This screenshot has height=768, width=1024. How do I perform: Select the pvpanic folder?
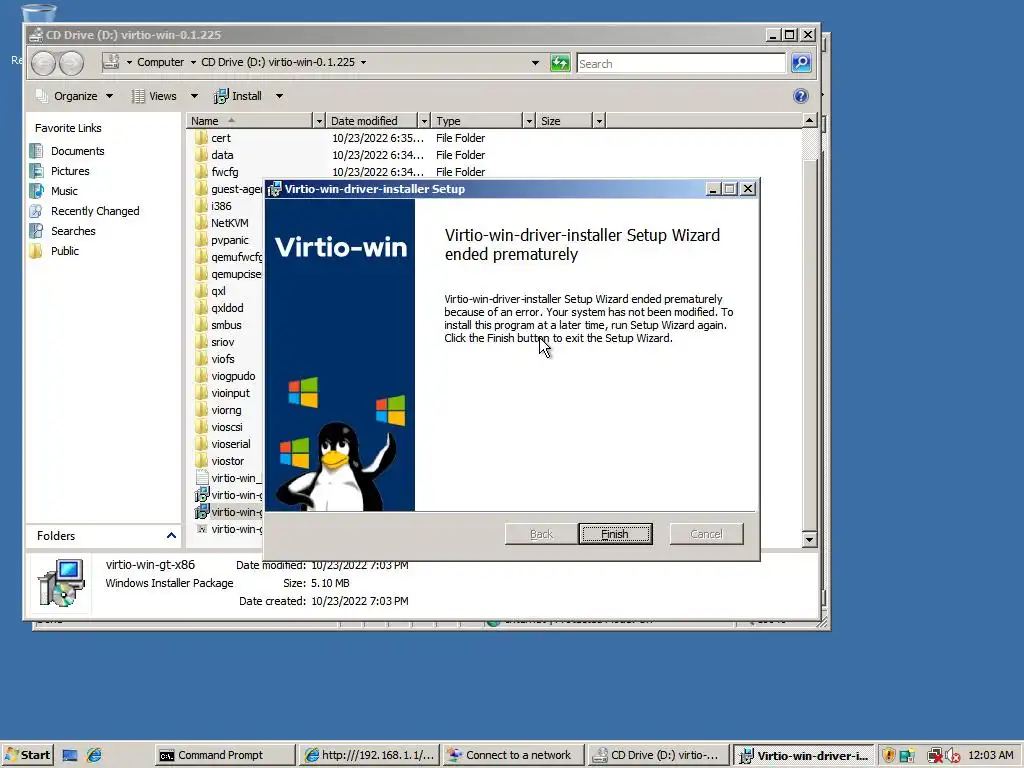tap(229, 240)
